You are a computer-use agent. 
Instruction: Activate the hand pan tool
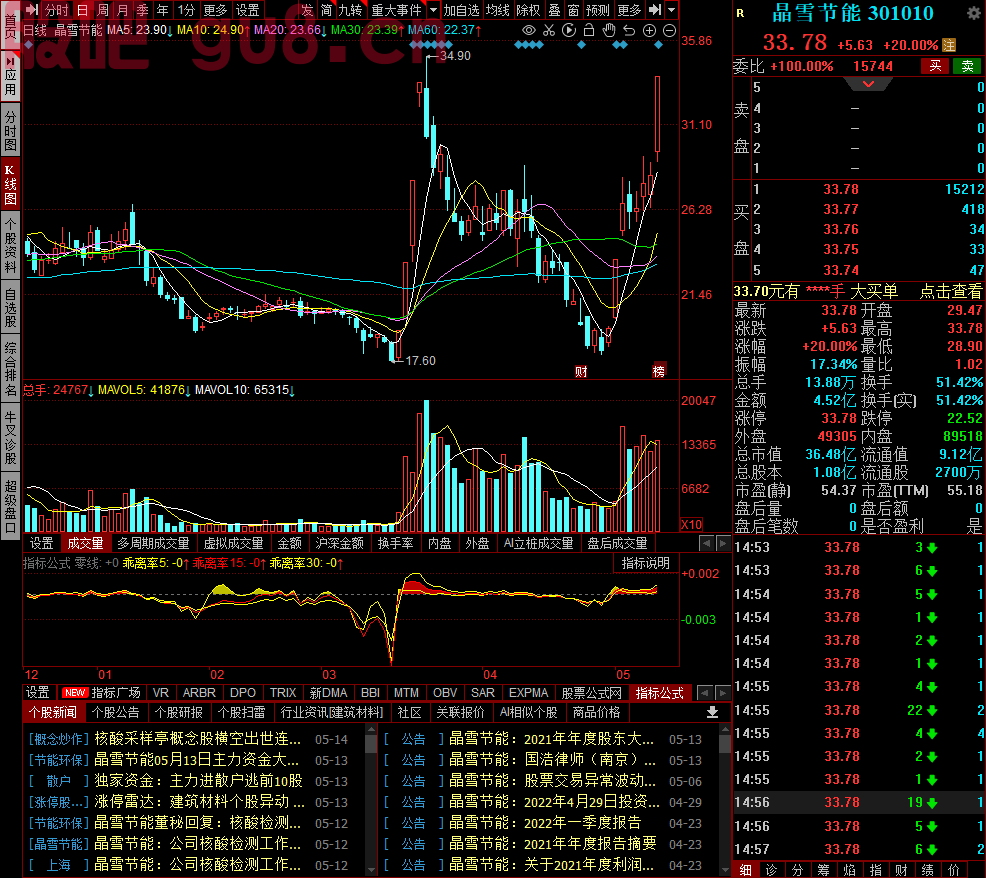point(609,30)
